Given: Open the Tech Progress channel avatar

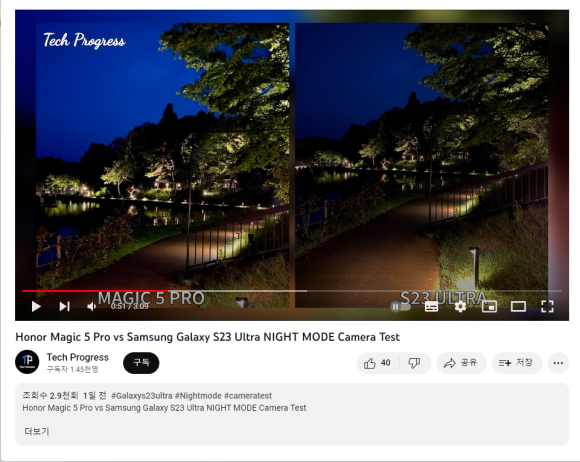Looking at the screenshot, I should (x=27, y=362).
